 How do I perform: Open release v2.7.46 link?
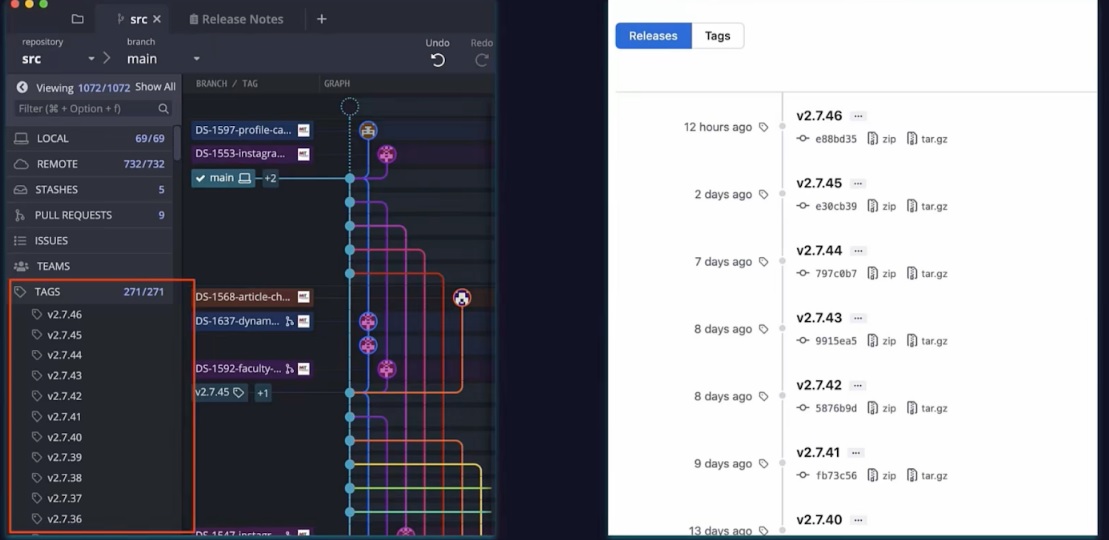pyautogui.click(x=819, y=116)
